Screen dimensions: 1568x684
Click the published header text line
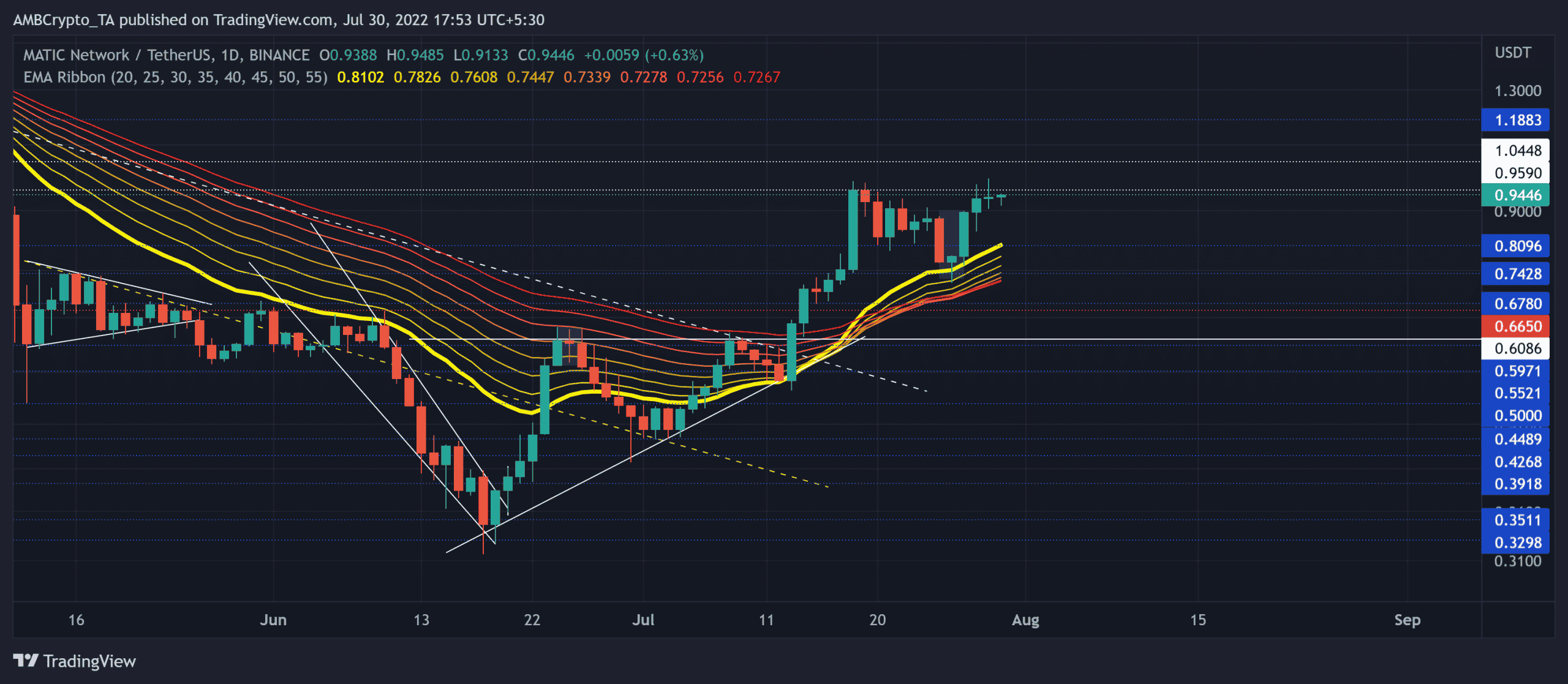click(279, 20)
